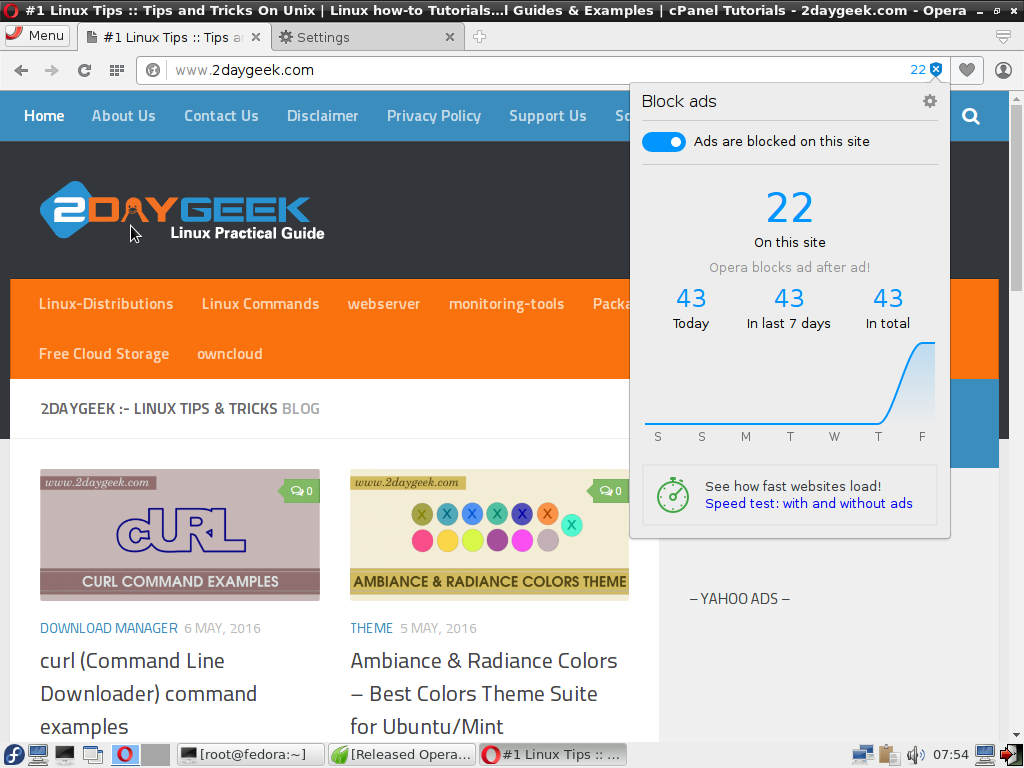Open the Fedora application menu

(x=13, y=755)
